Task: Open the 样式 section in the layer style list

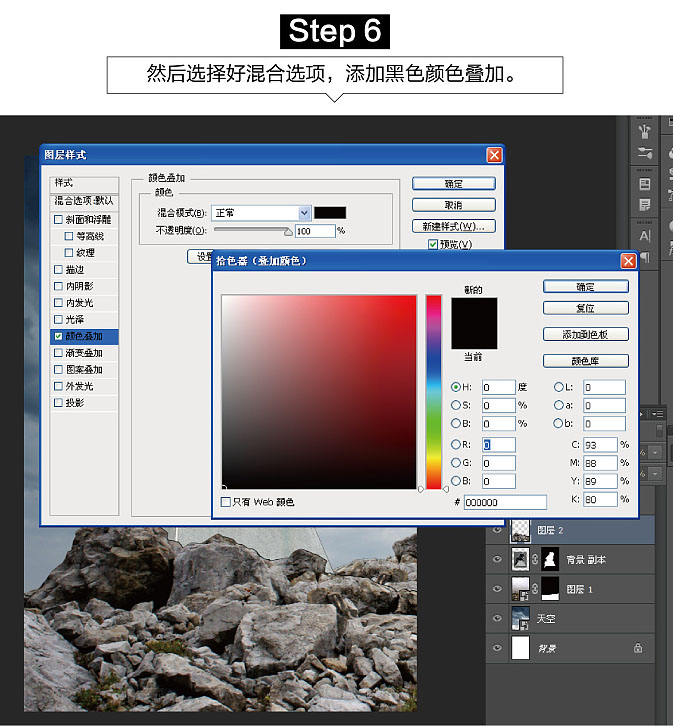Action: tap(84, 183)
